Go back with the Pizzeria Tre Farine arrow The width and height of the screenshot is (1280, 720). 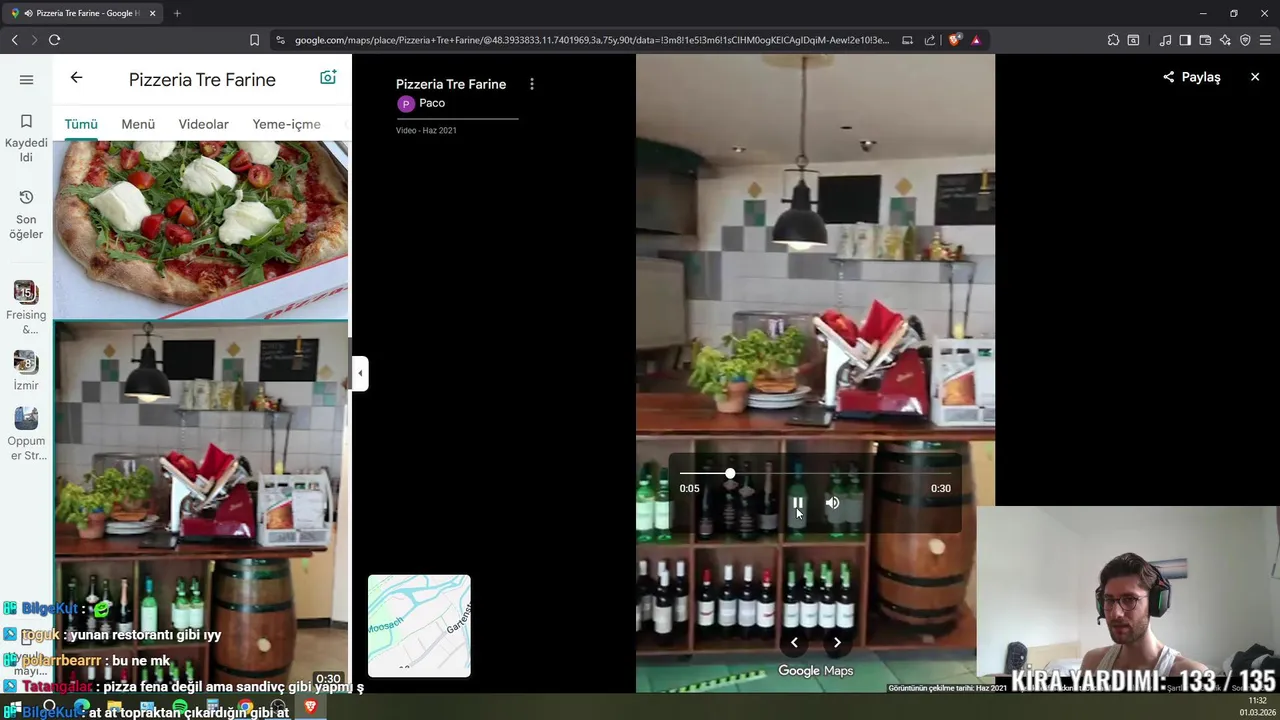coord(76,78)
